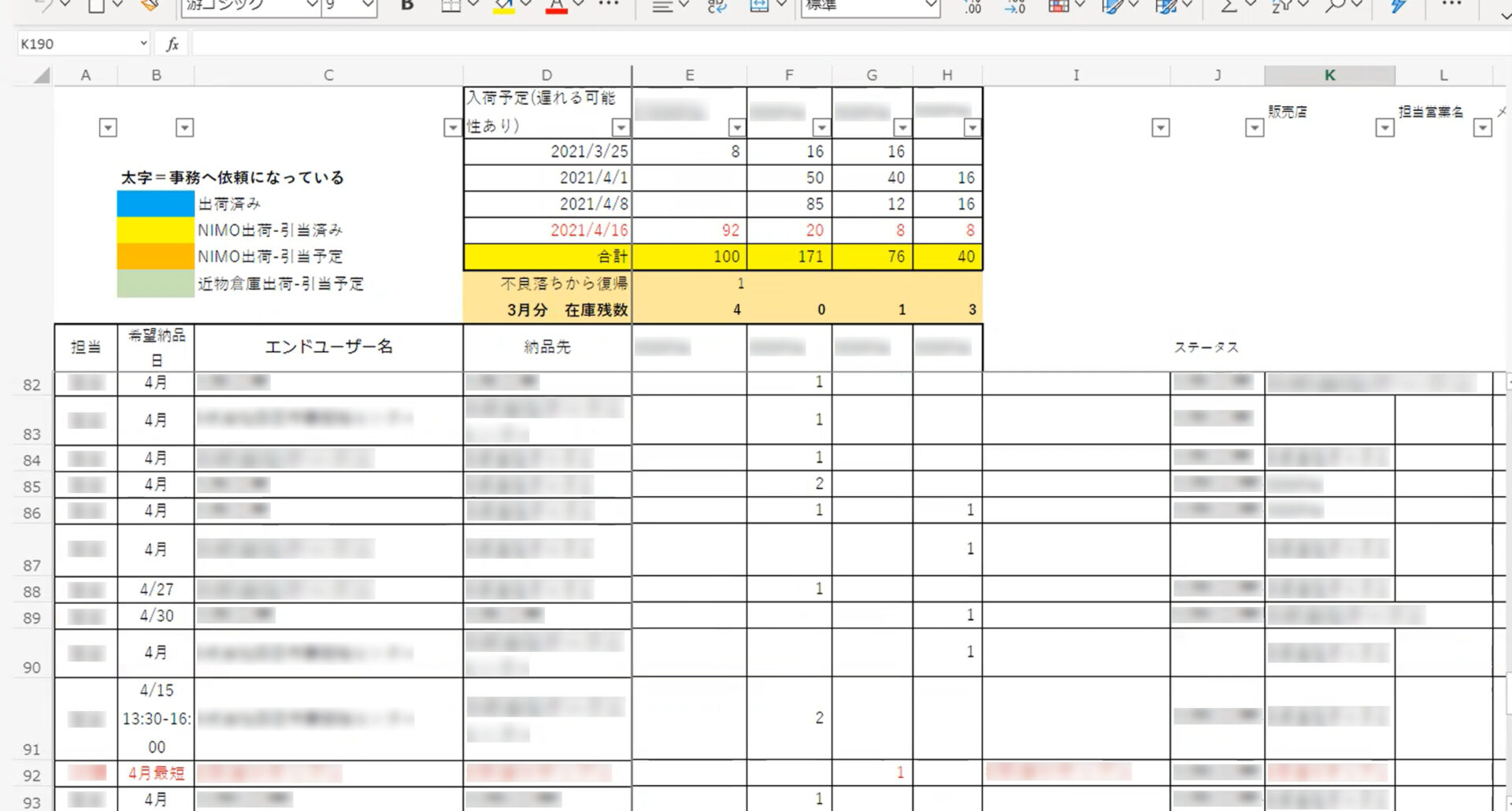Screen dimensions: 1512x811
Task: Select the yellow NIMO出荷-引当済み legend cell
Action: [156, 230]
